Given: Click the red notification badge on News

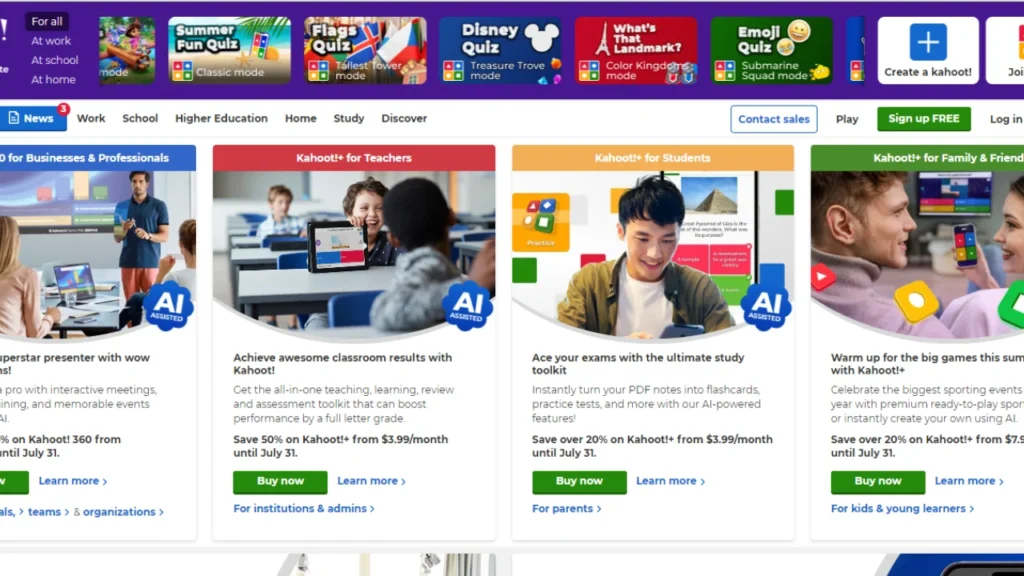Looking at the screenshot, I should [x=63, y=108].
